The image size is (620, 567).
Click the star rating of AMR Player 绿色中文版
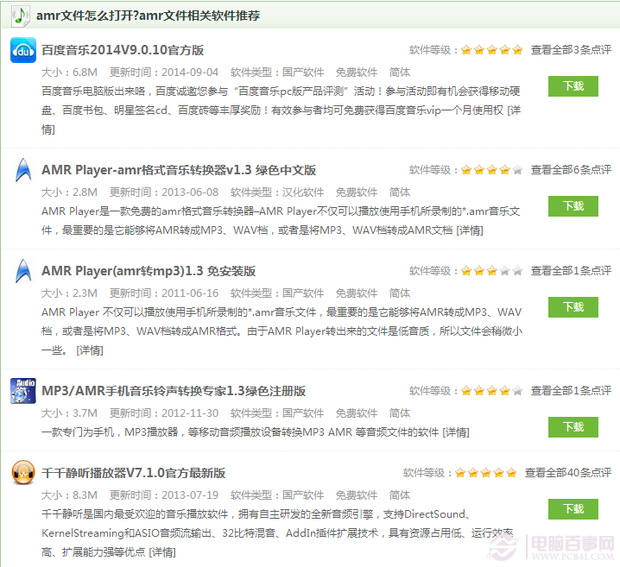click(x=492, y=170)
